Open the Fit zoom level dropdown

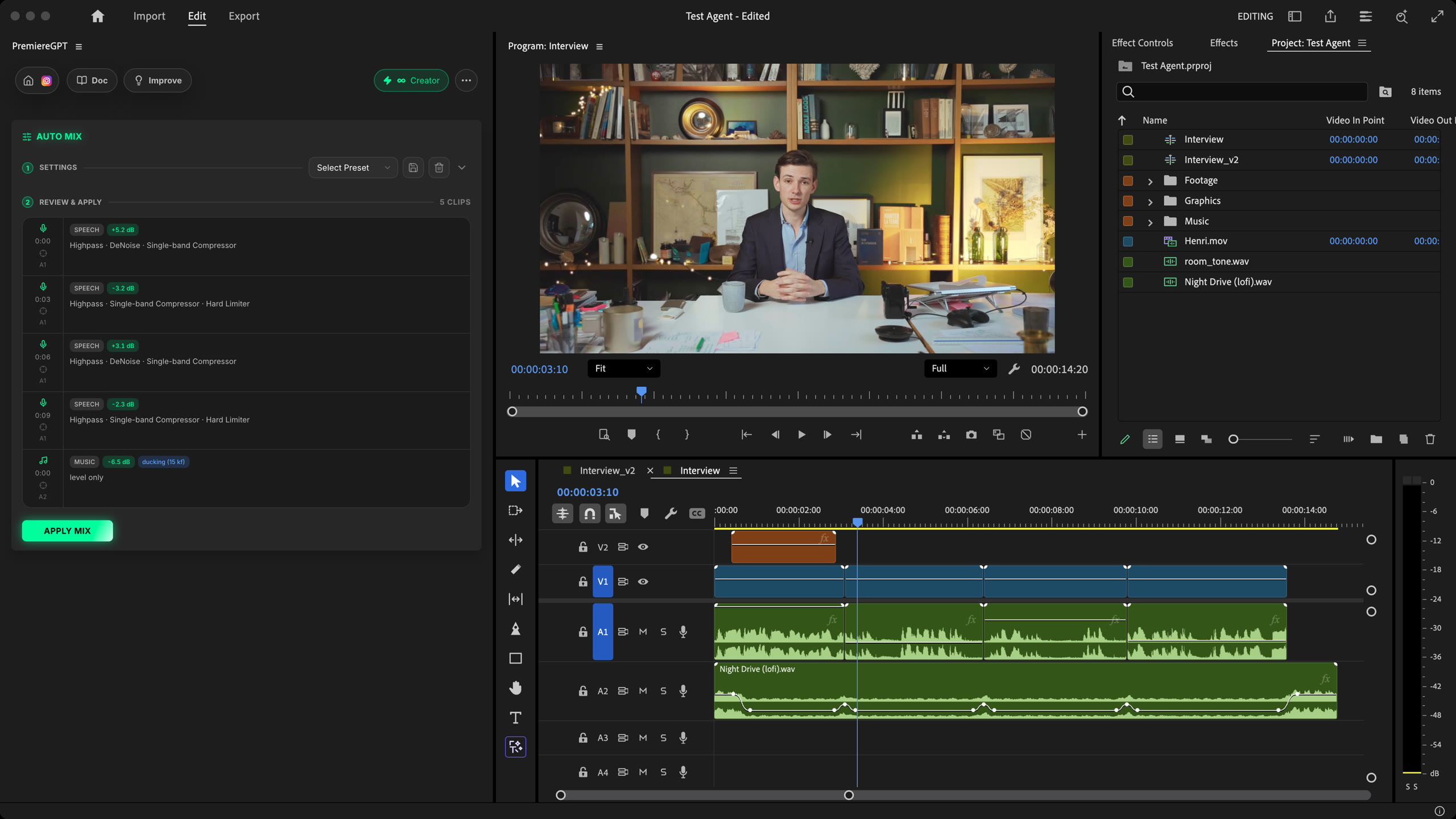623,369
